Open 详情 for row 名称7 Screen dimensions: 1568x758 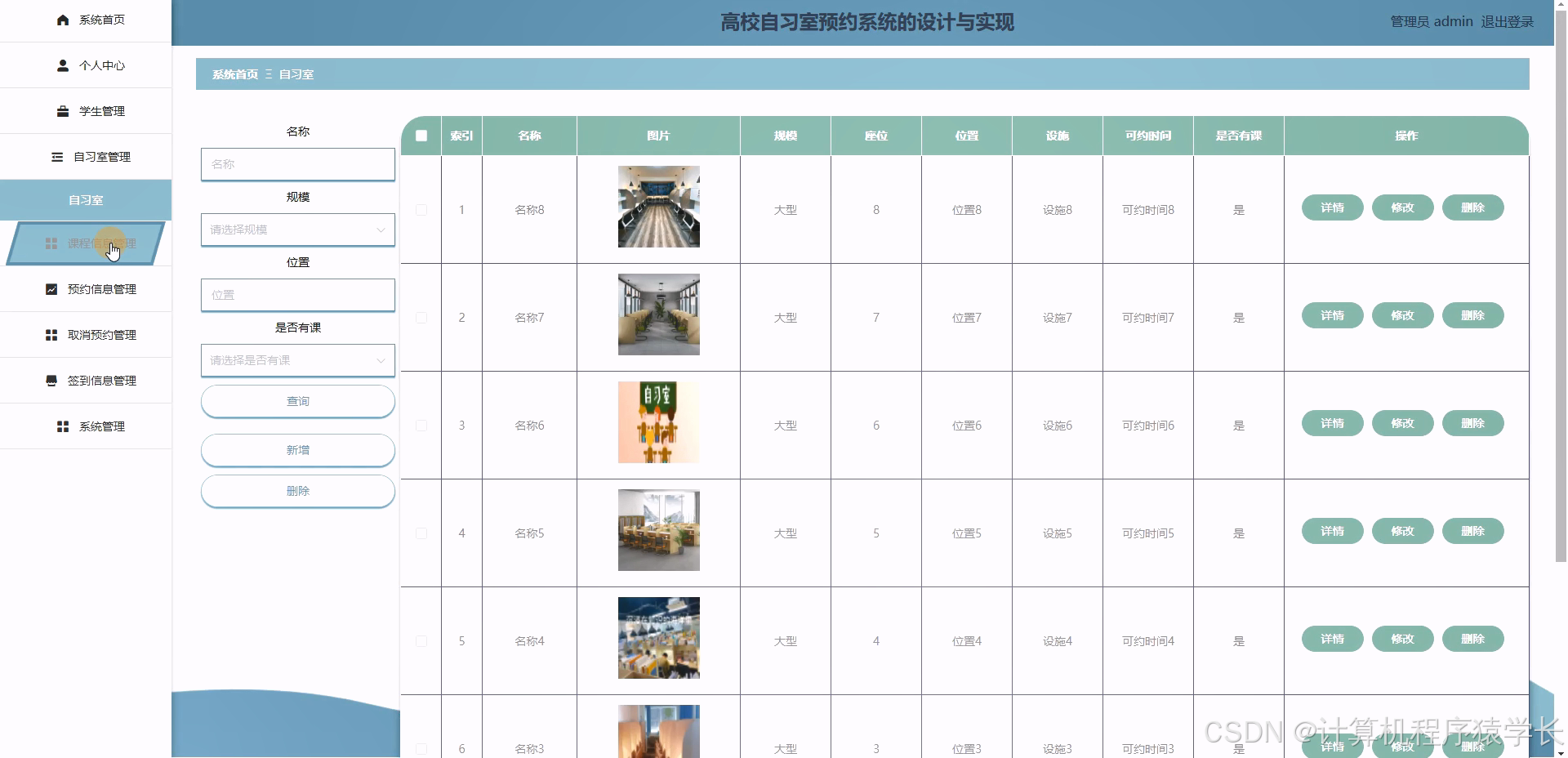tap(1332, 315)
